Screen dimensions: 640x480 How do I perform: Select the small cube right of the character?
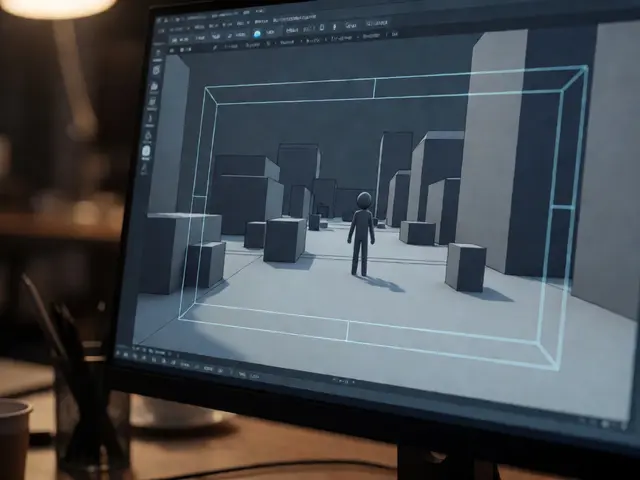(466, 267)
